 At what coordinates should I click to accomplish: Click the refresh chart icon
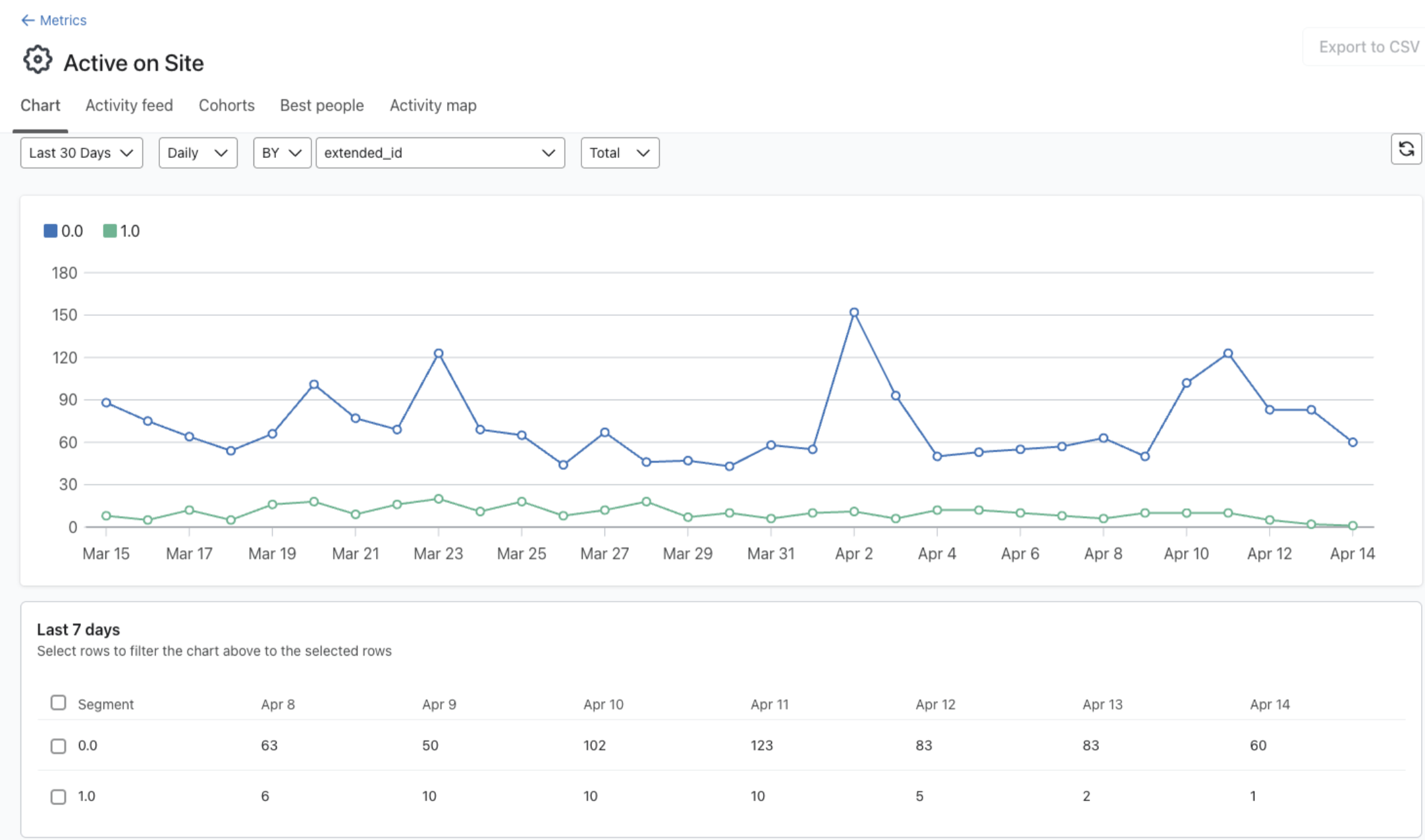(x=1406, y=149)
